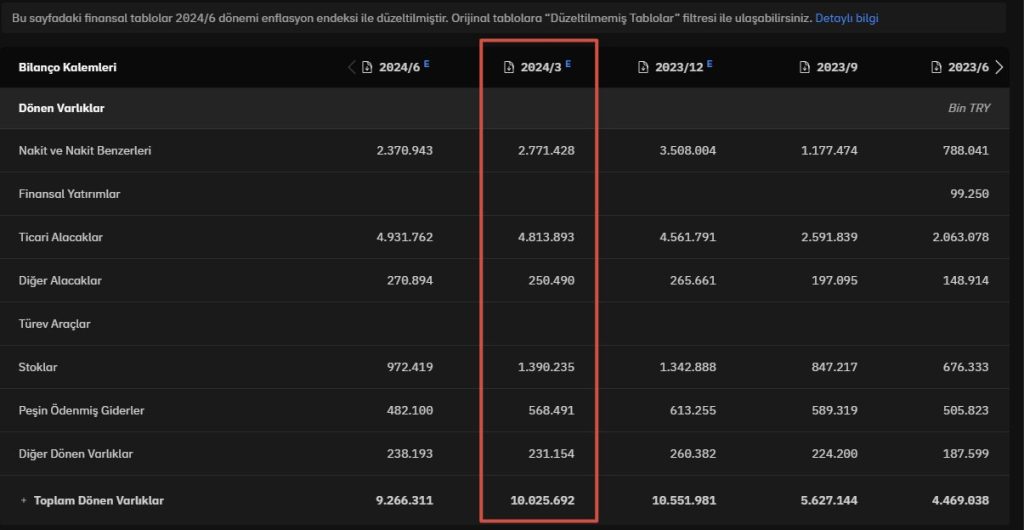1024x530 pixels.
Task: Show older periods with the right chevron
Action: click(999, 67)
